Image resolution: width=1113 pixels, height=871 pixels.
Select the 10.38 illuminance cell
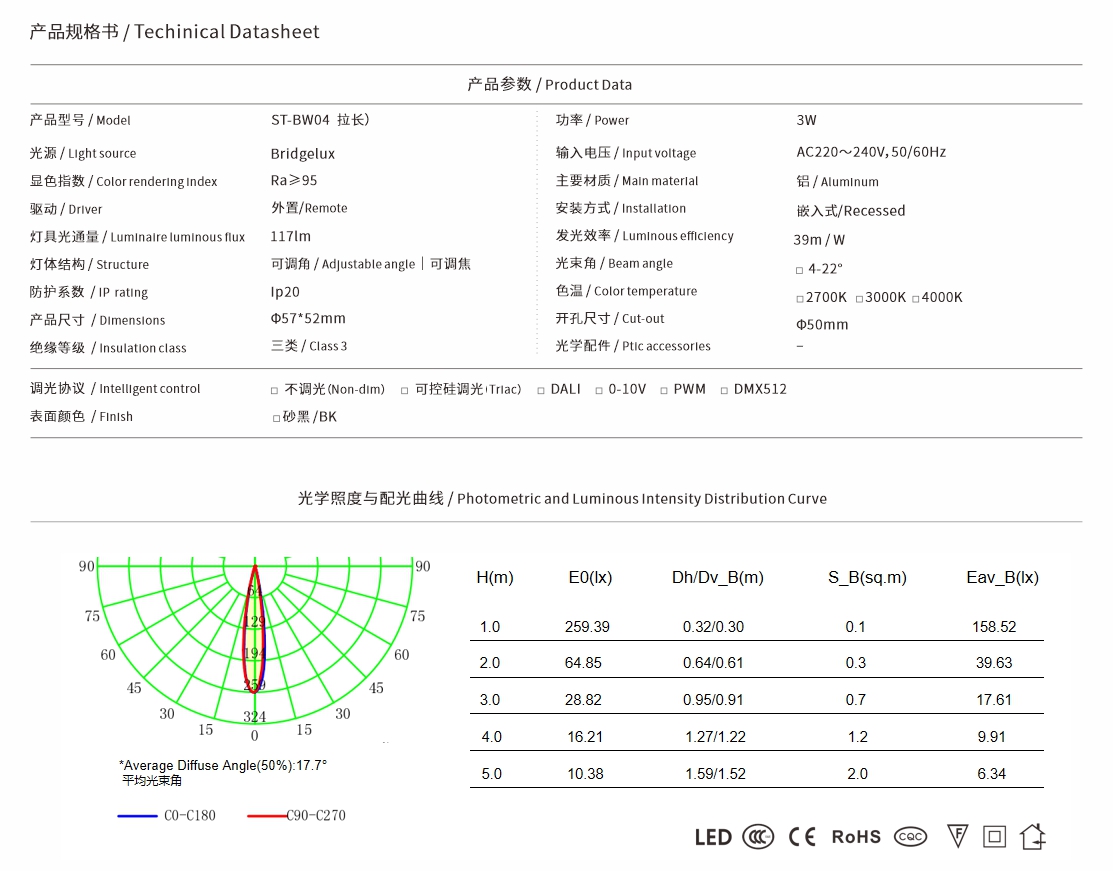point(585,774)
